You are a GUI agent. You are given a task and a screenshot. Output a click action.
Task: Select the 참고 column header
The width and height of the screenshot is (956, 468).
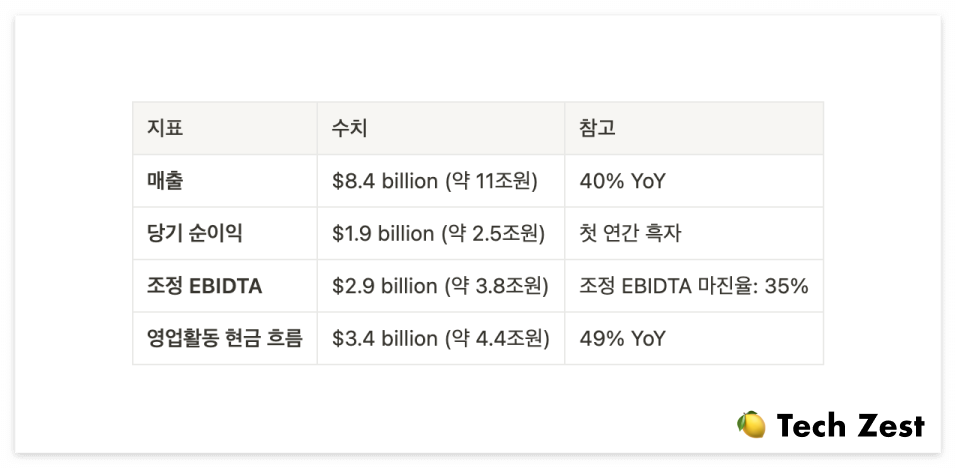pyautogui.click(x=597, y=128)
